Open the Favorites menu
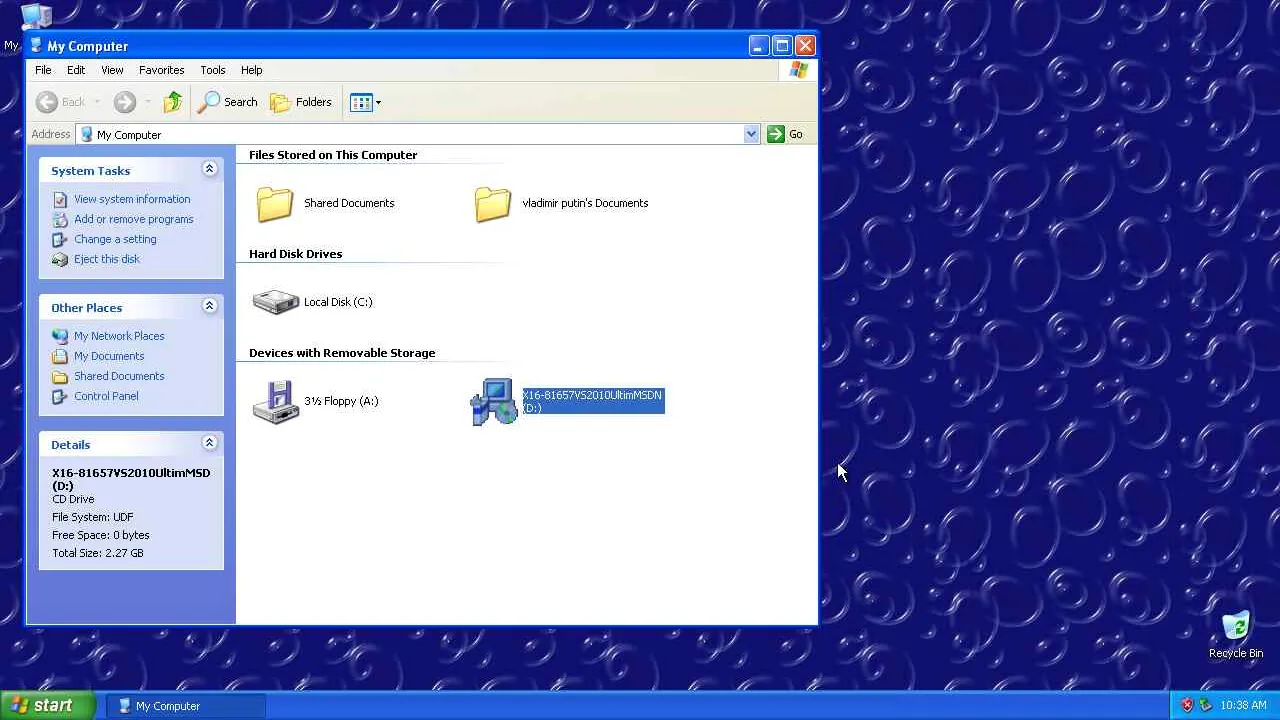The height and width of the screenshot is (720, 1280). [162, 70]
